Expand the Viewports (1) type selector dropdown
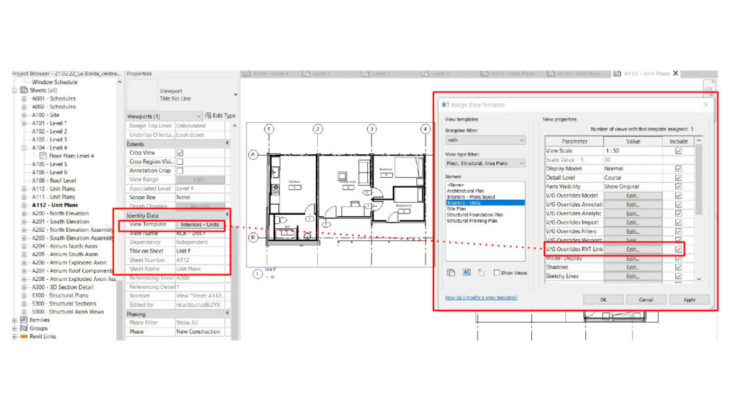Viewport: 730px width, 411px height. pyautogui.click(x=200, y=116)
